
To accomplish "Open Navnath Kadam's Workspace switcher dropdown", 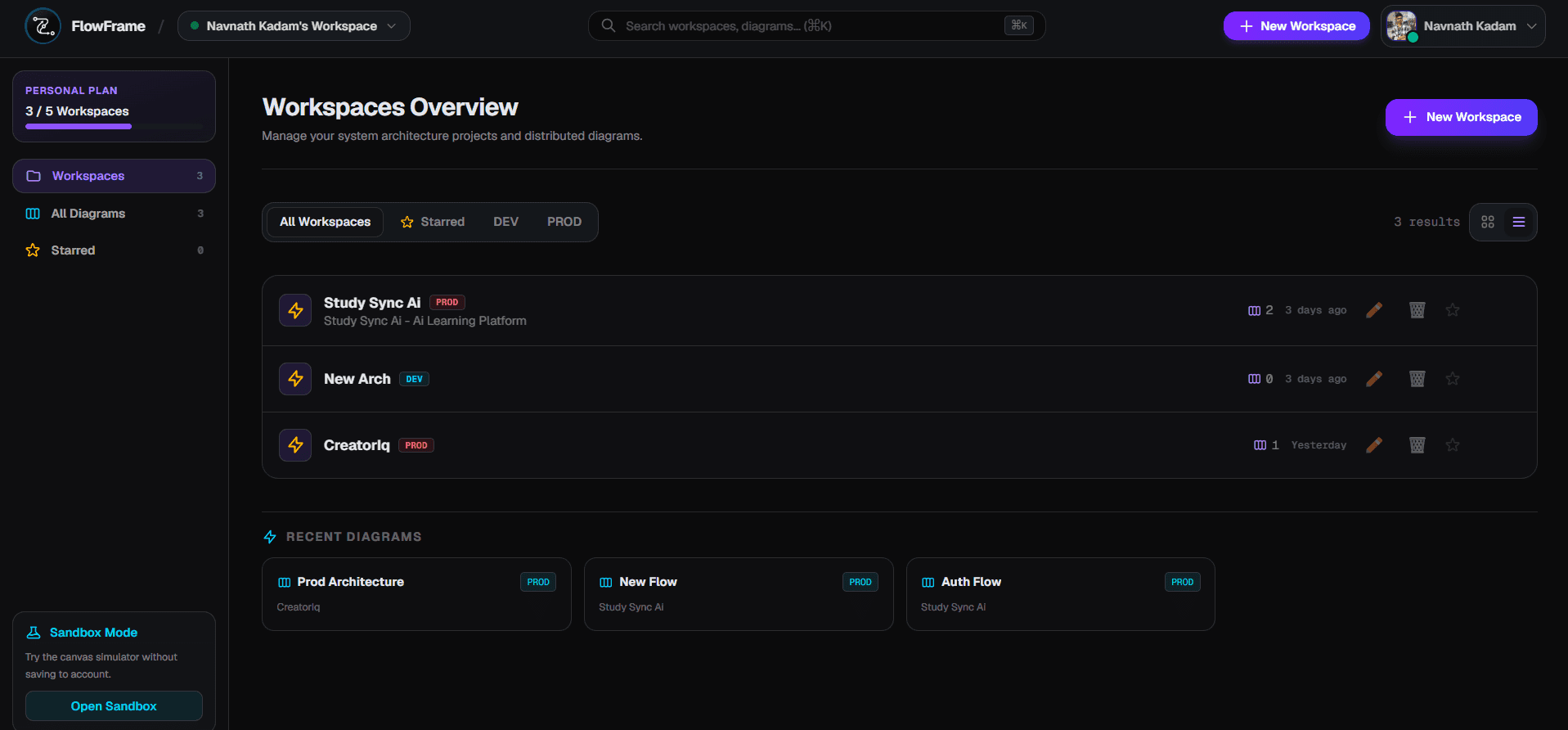I will tap(294, 26).
